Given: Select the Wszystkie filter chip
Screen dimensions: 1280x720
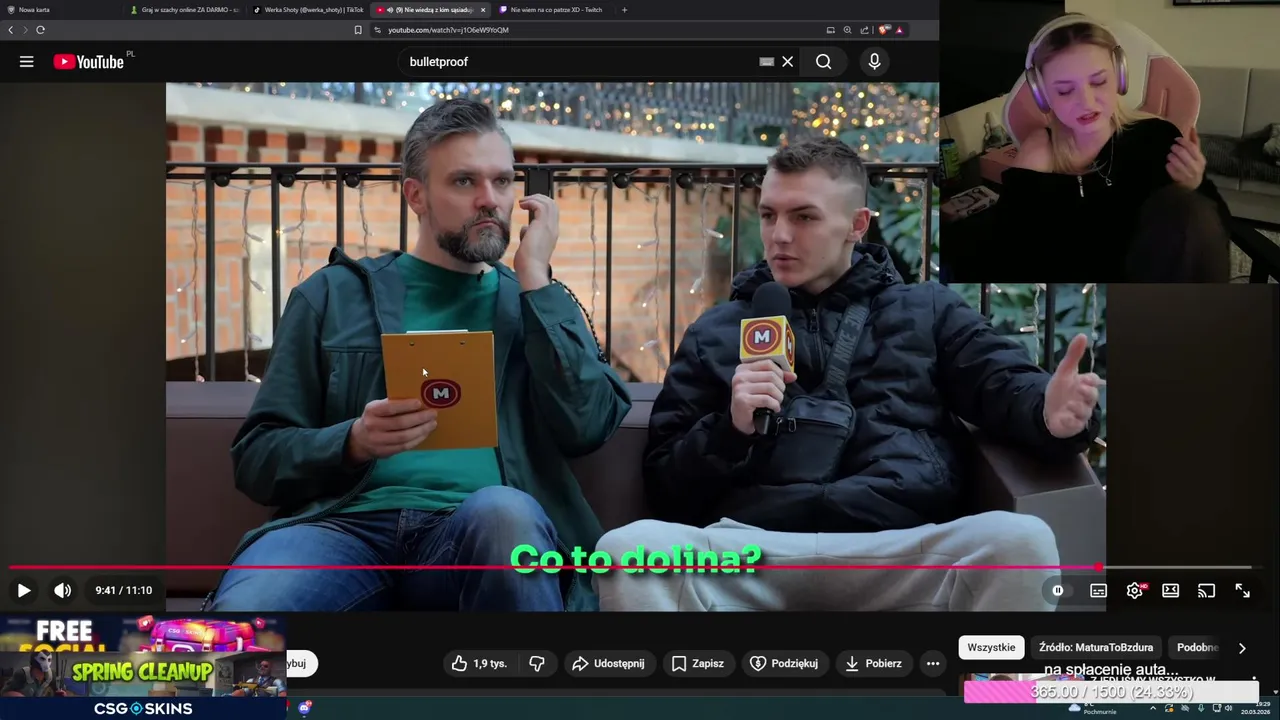Looking at the screenshot, I should coord(992,647).
